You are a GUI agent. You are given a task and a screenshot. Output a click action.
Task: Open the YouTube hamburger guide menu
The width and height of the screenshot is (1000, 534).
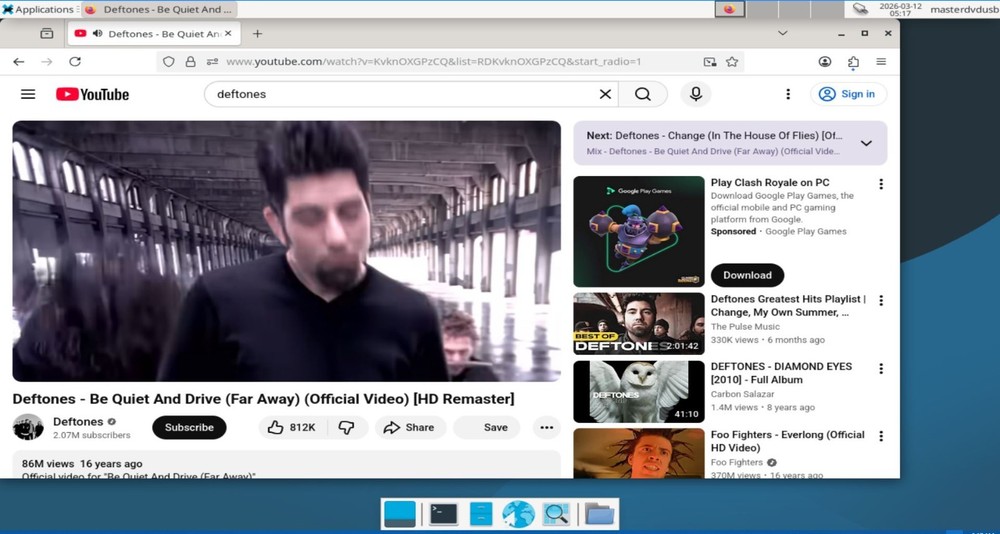click(28, 94)
